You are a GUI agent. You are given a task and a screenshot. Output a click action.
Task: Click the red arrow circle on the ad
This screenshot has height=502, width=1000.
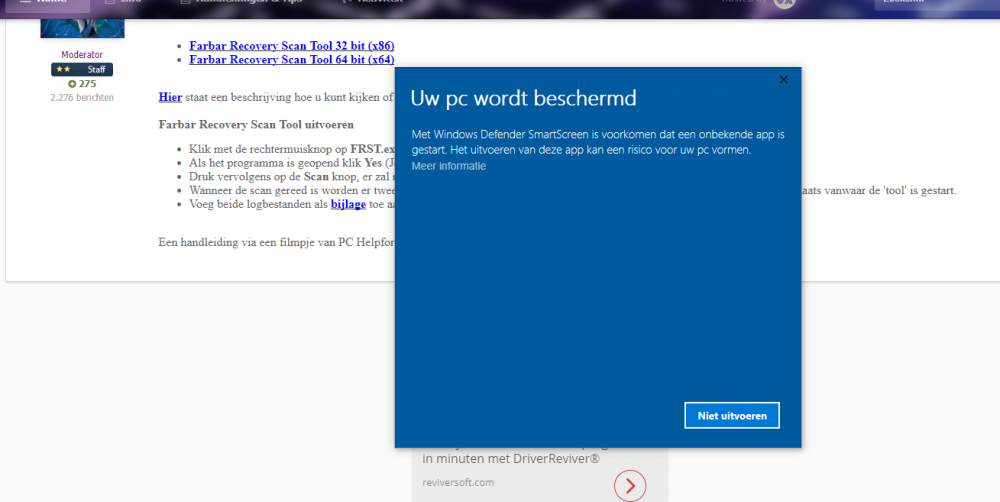(630, 486)
